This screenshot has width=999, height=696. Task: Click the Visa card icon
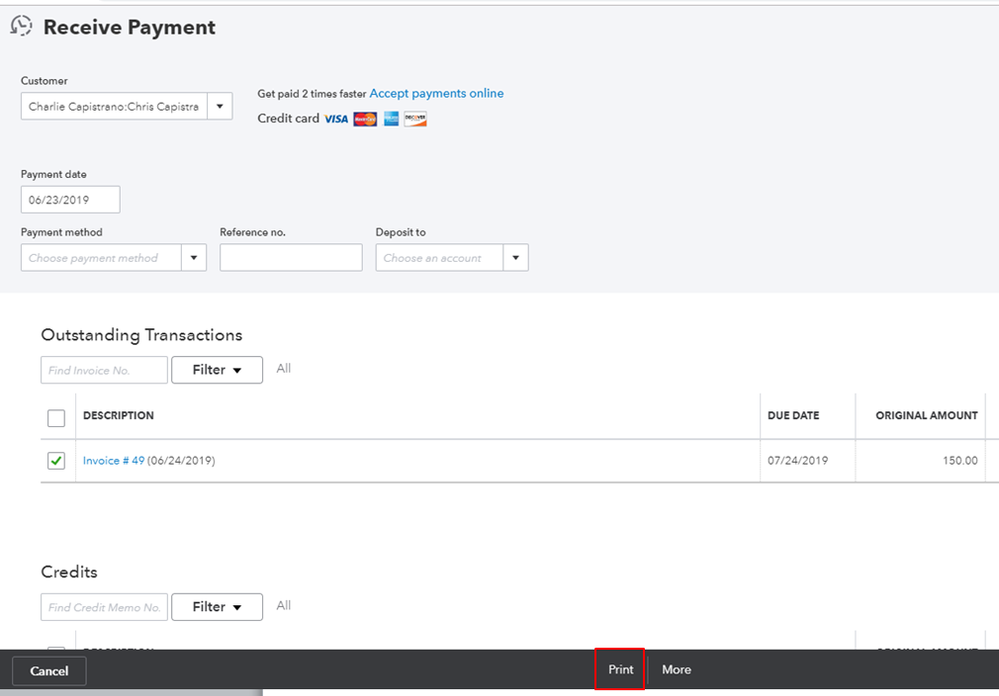point(336,119)
